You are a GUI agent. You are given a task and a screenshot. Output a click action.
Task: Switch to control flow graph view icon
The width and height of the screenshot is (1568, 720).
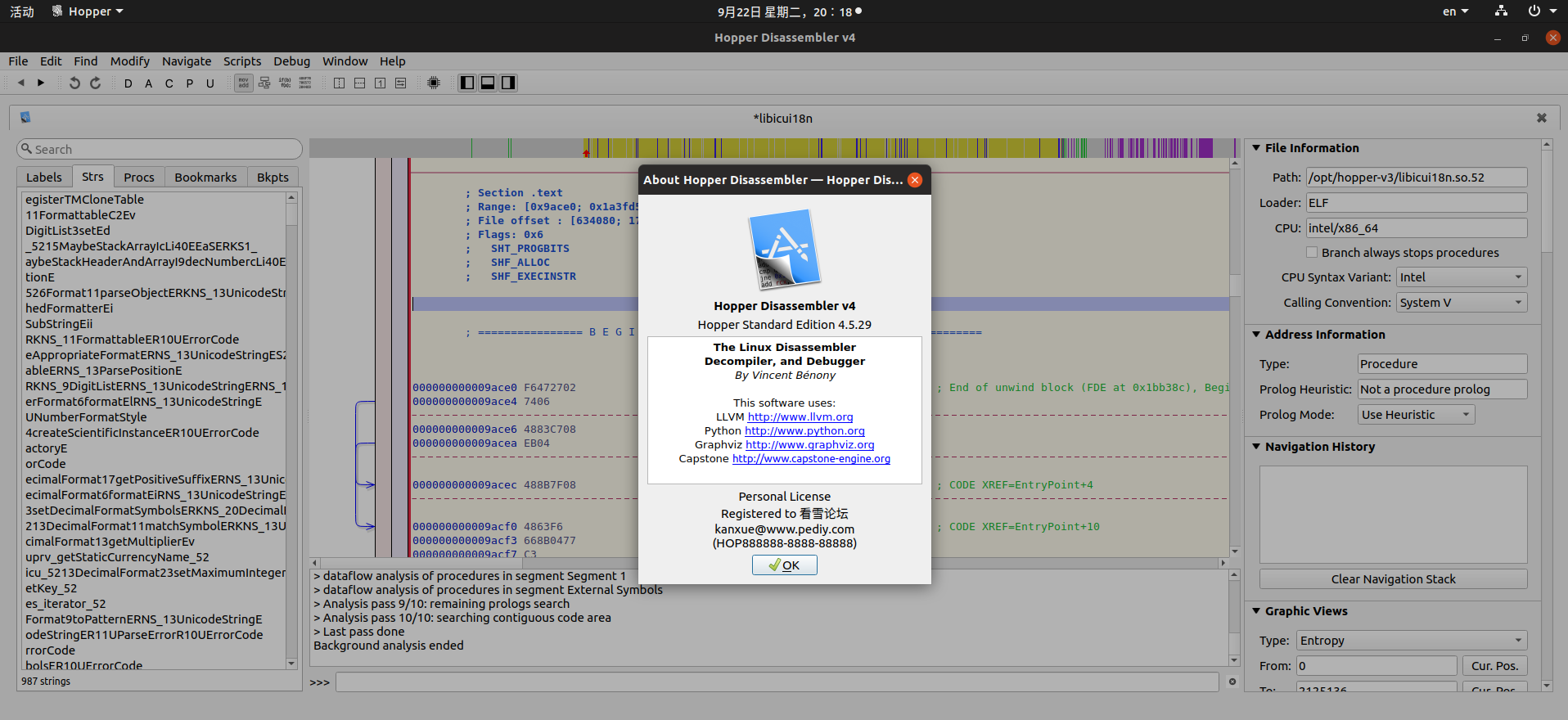pos(264,83)
